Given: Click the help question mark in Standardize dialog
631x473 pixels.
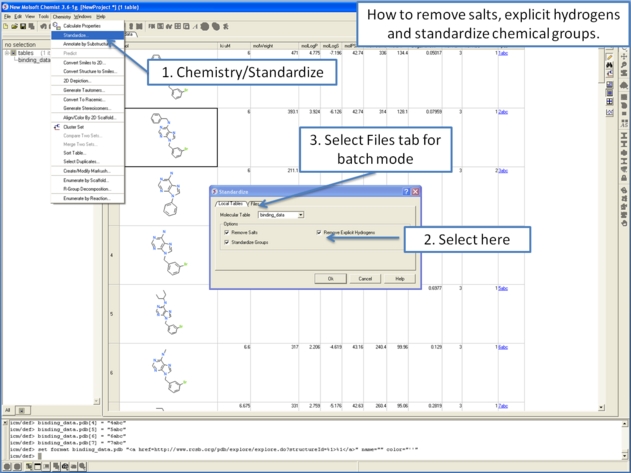Looking at the screenshot, I should (x=405, y=192).
